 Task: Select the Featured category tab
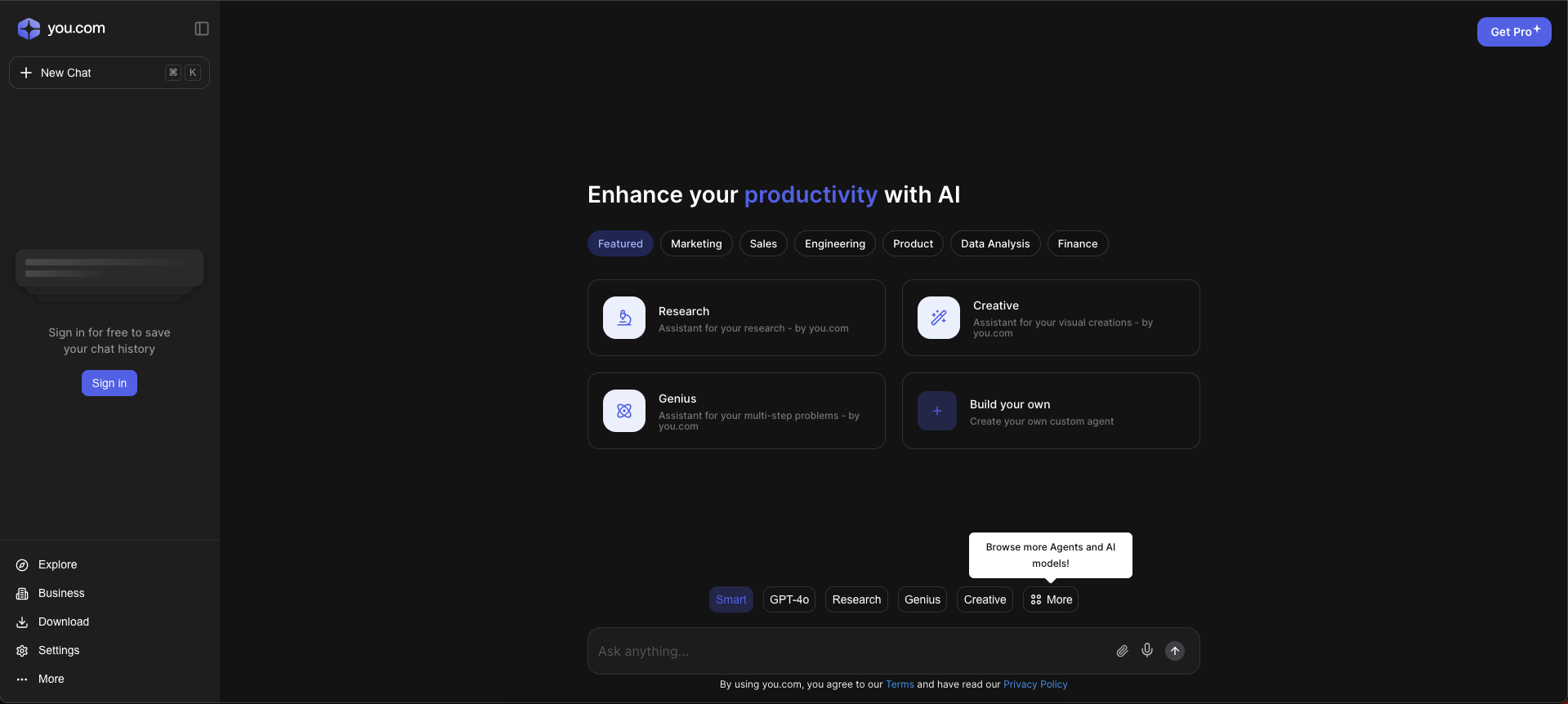point(620,243)
